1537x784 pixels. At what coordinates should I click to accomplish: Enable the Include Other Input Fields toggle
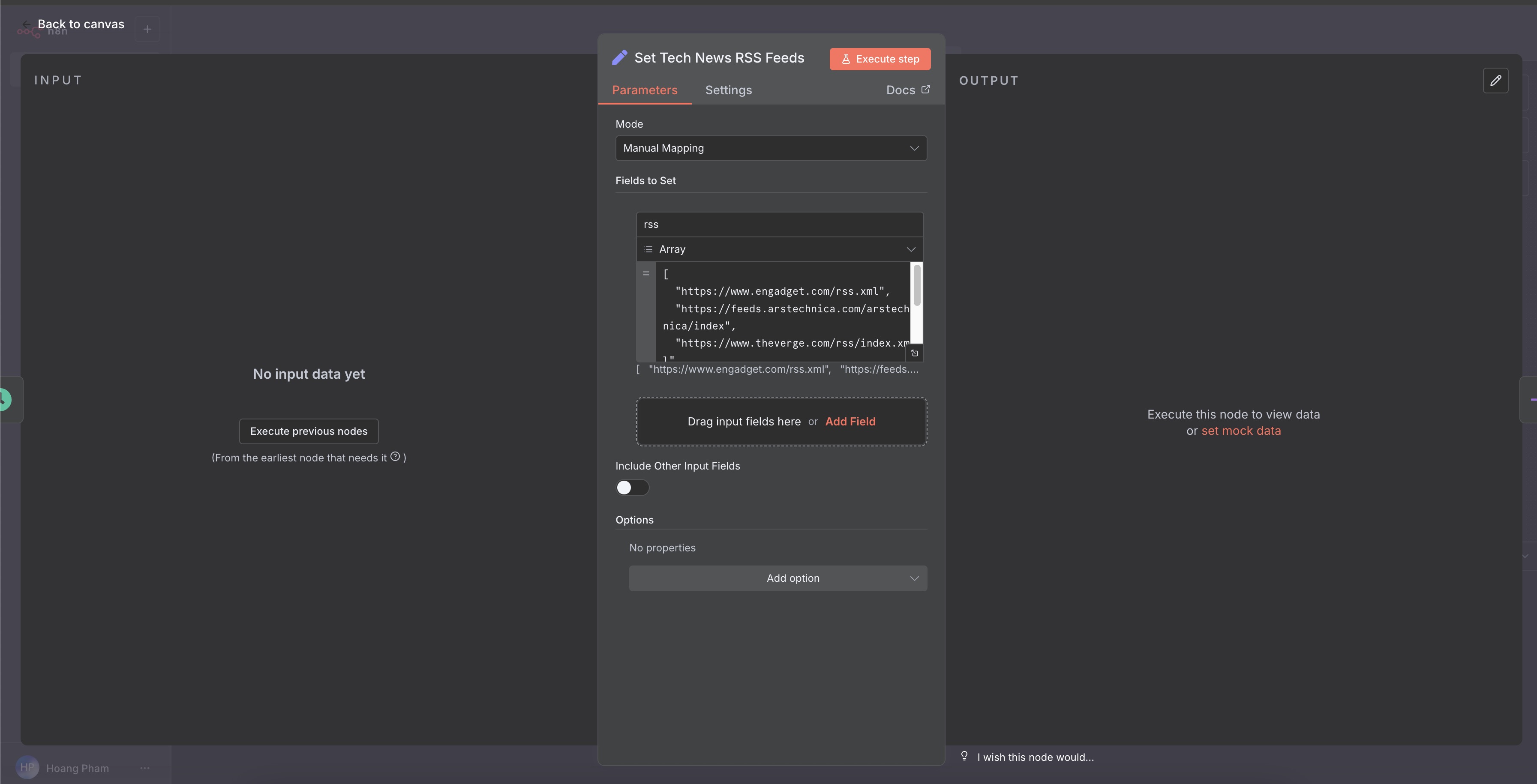631,487
